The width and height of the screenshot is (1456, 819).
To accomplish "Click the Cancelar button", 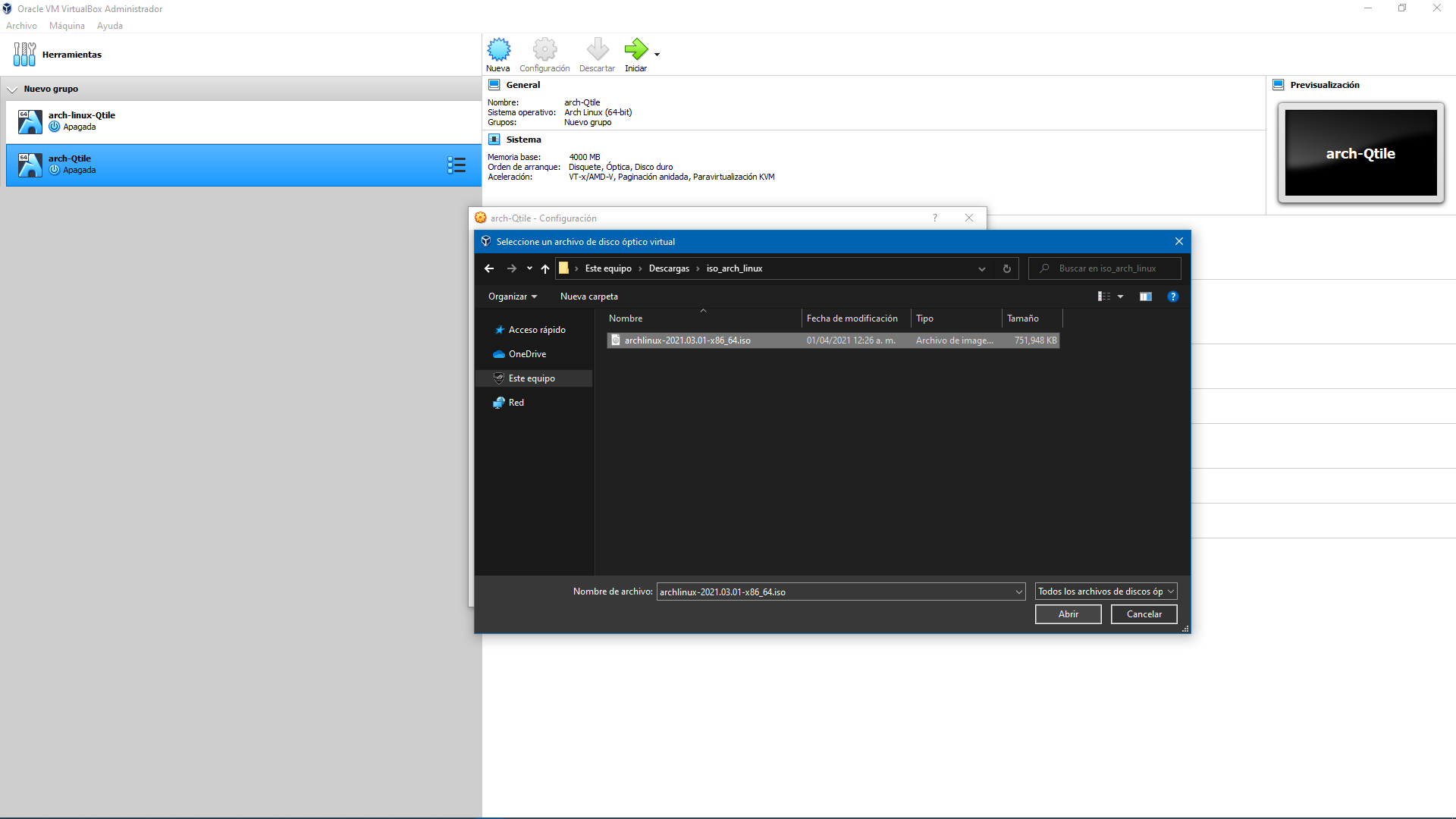I will pos(1144,614).
